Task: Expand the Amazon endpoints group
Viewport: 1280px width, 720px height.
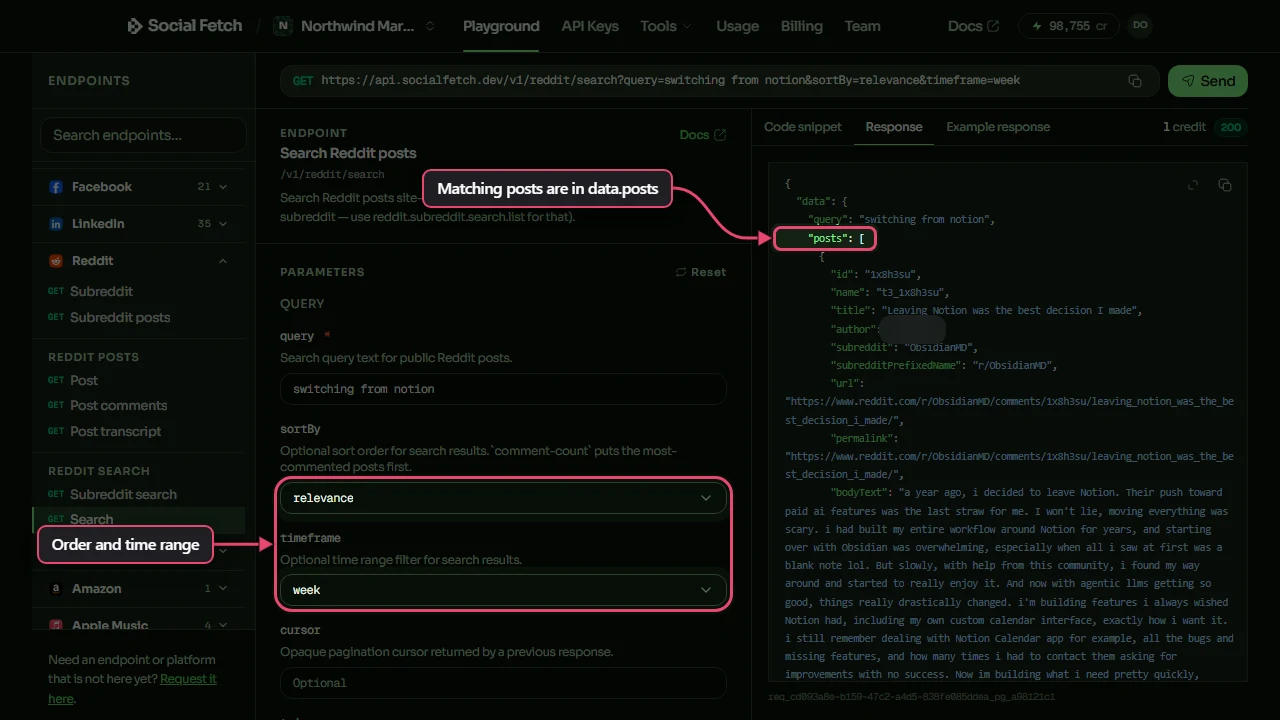Action: tap(223, 589)
